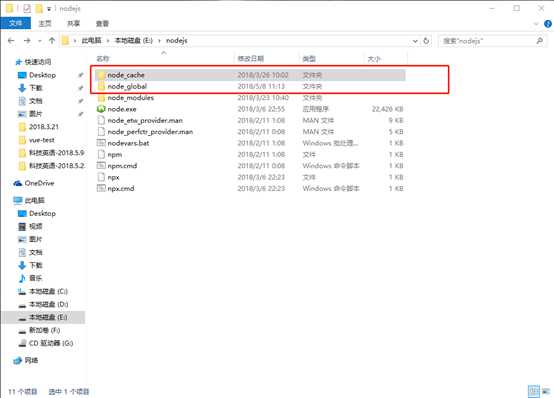Open 本地磁盘 (C:) drive
The width and height of the screenshot is (554, 398).
[x=48, y=291]
